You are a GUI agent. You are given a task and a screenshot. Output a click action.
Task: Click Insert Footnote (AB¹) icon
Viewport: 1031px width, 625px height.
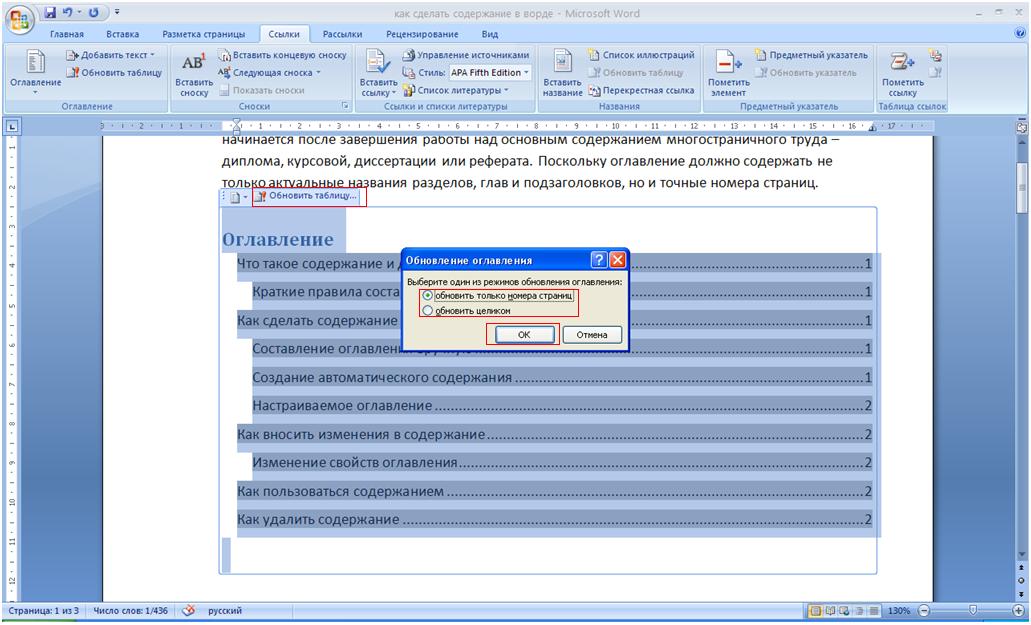[x=192, y=65]
